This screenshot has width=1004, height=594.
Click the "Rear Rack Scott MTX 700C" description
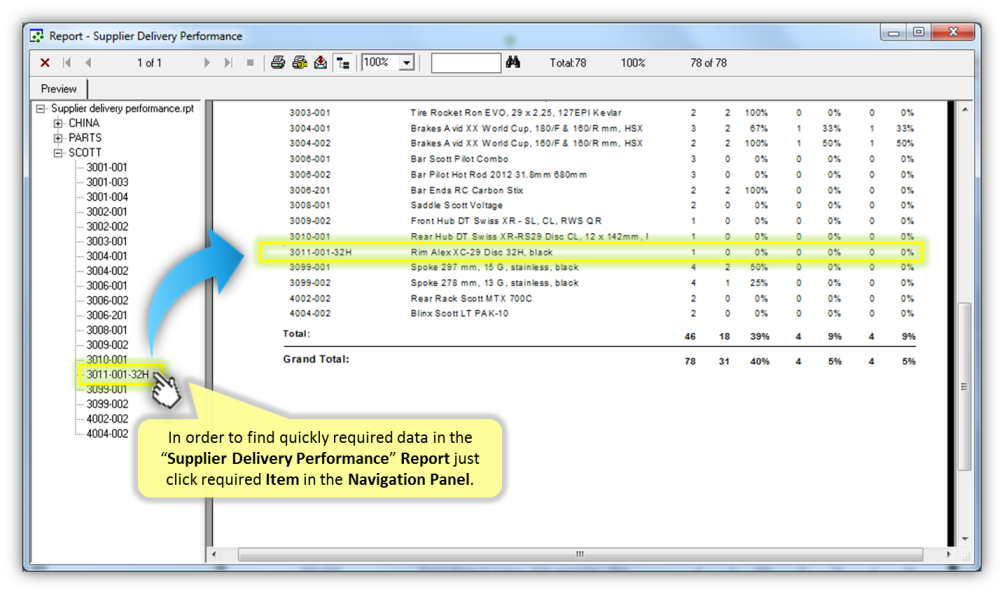(x=471, y=298)
